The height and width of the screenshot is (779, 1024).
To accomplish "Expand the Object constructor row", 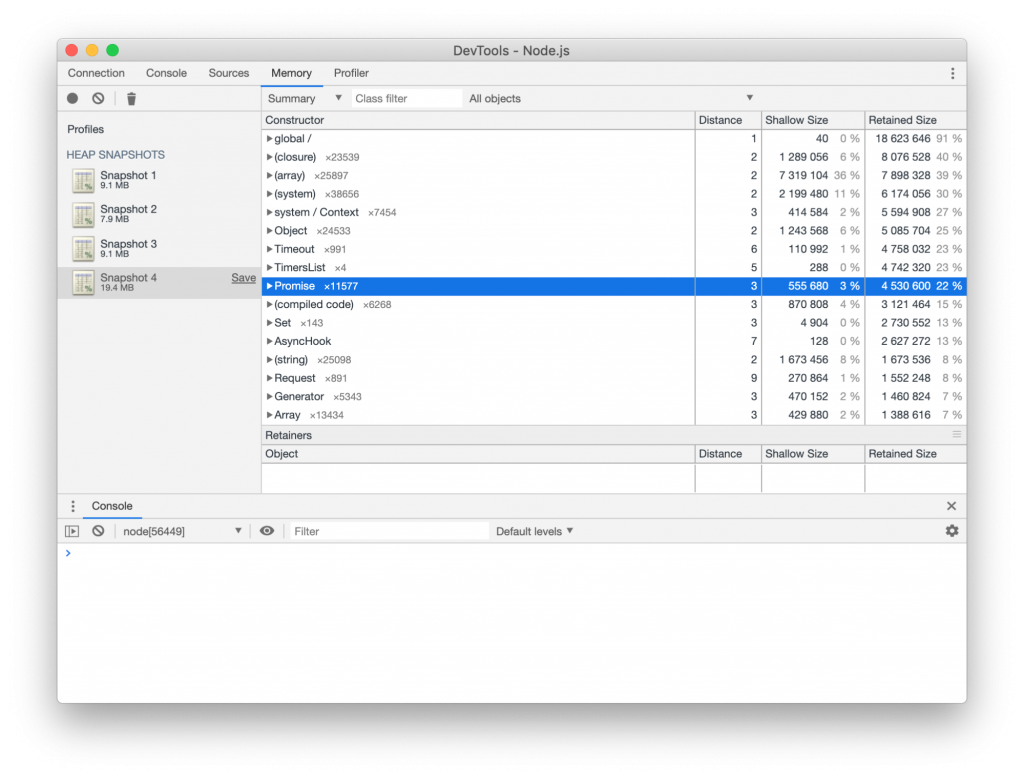I will (269, 231).
